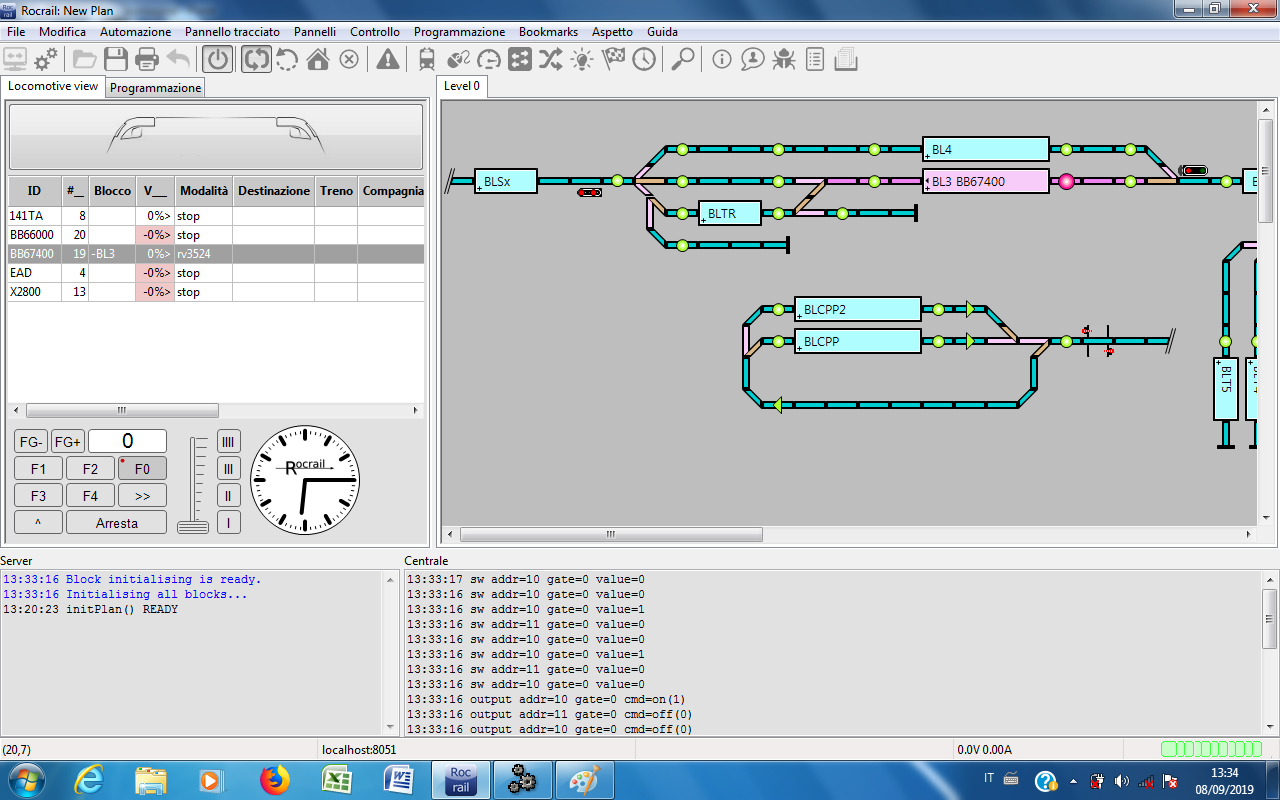Image resolution: width=1280 pixels, height=800 pixels.
Task: Open Rocrail properties gears icon
Action: click(47, 59)
